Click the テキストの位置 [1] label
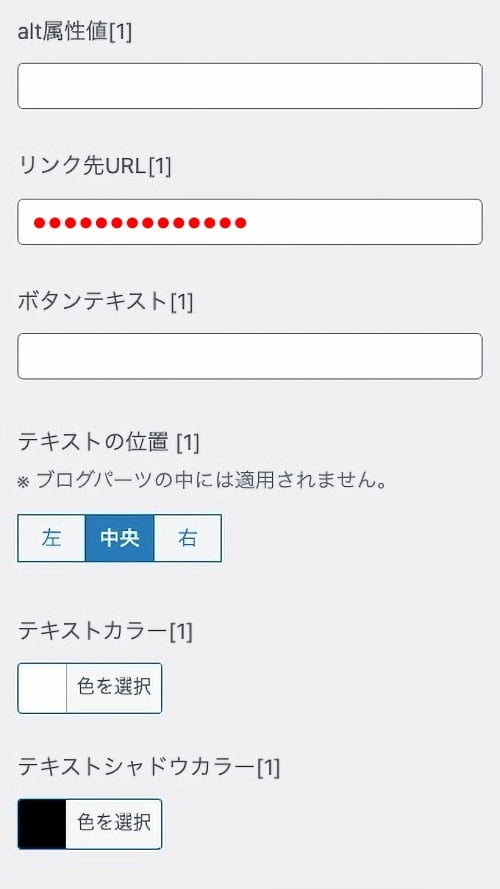 (x=109, y=442)
